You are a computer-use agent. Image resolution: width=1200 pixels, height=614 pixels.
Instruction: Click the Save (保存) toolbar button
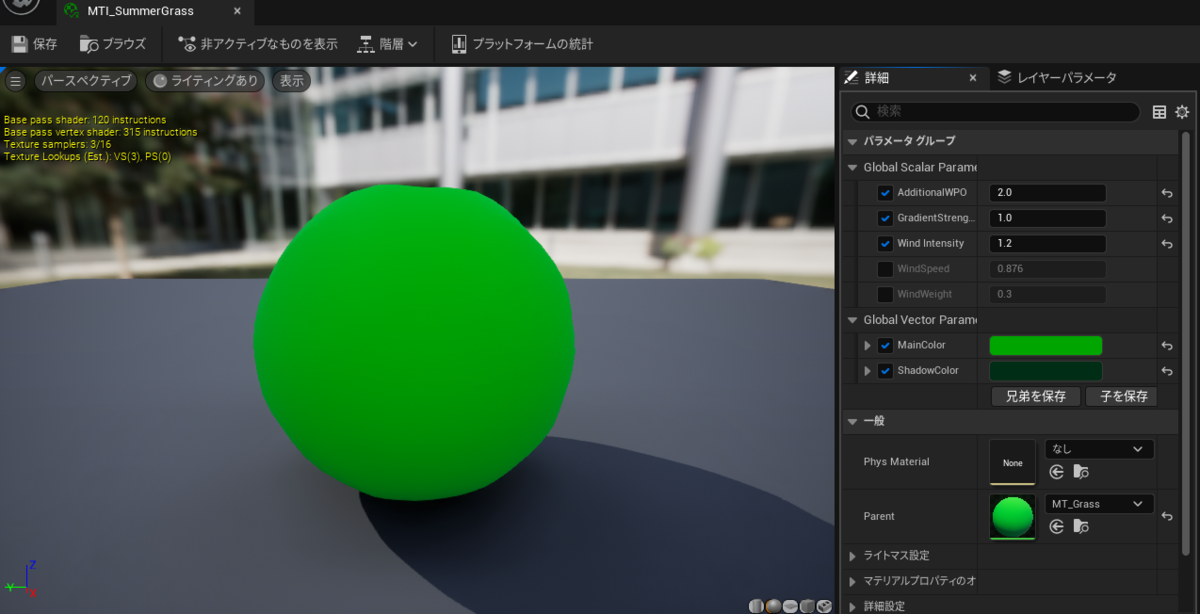[x=35, y=44]
